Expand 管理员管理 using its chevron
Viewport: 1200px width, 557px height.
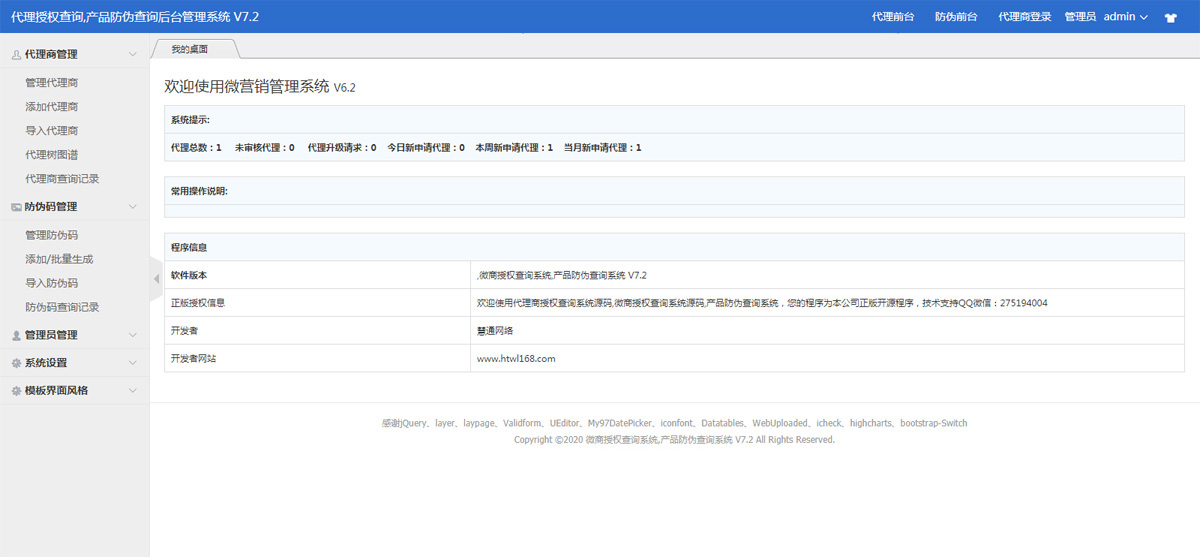point(133,335)
